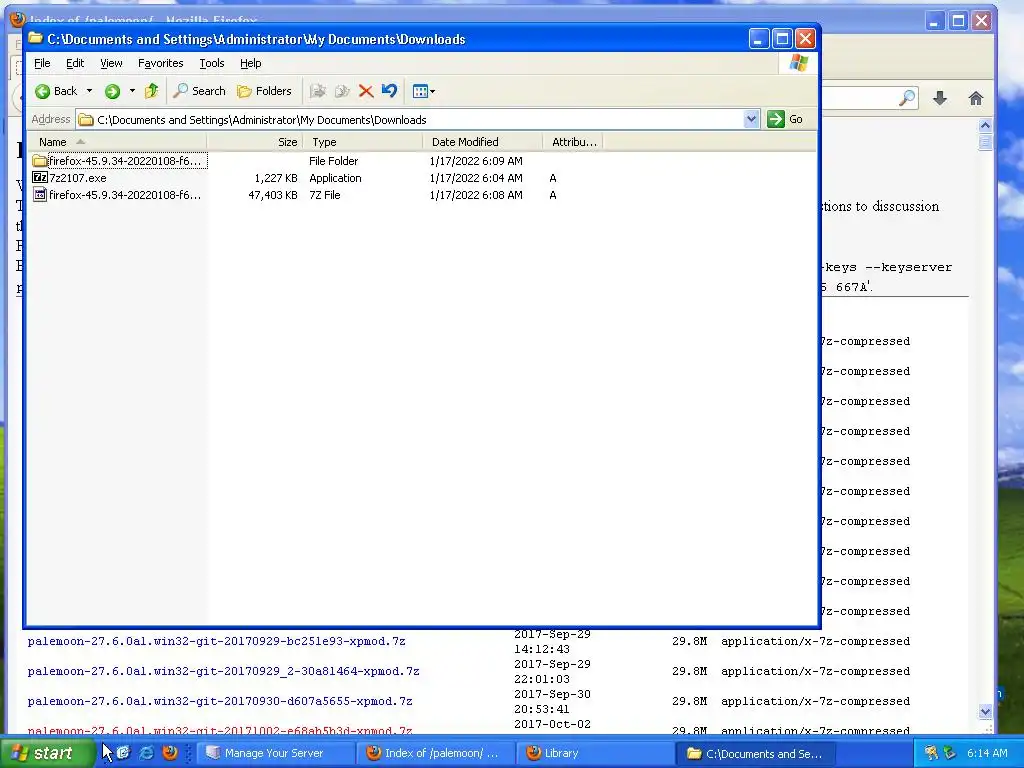
Task: Click the Go button beside address bar
Action: pos(786,119)
